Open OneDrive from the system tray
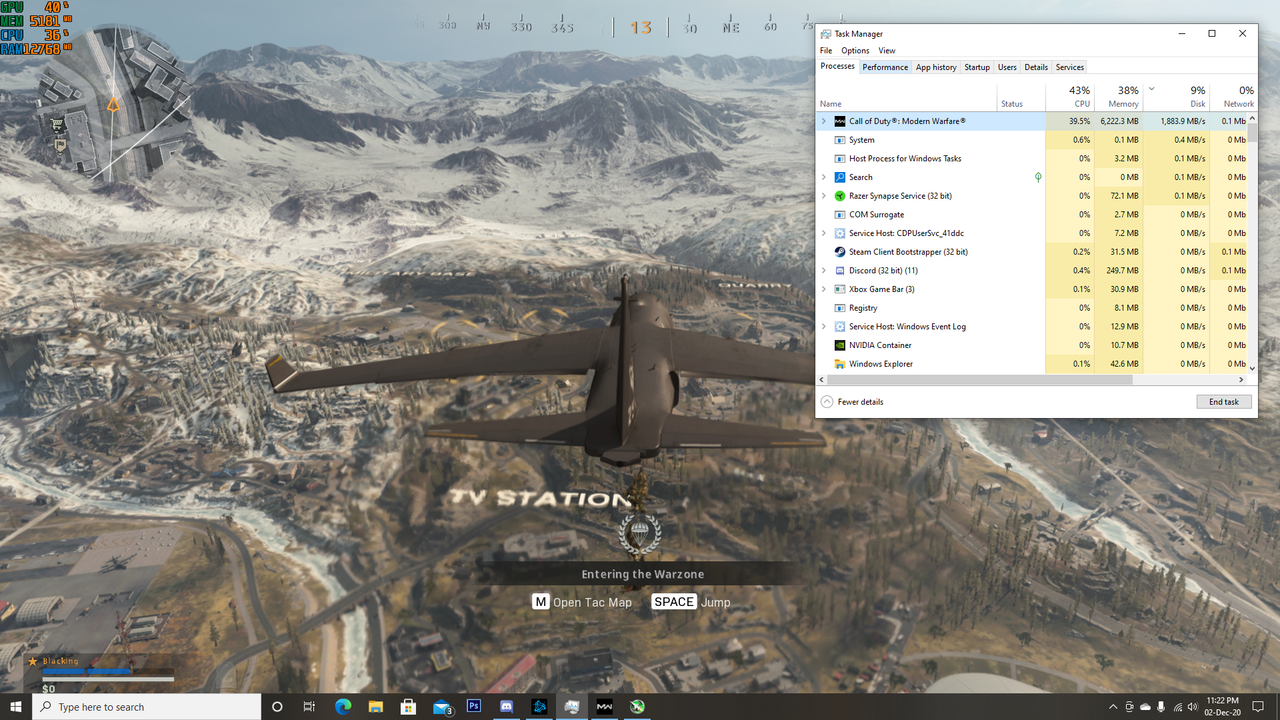Image resolution: width=1280 pixels, height=720 pixels. (1145, 707)
